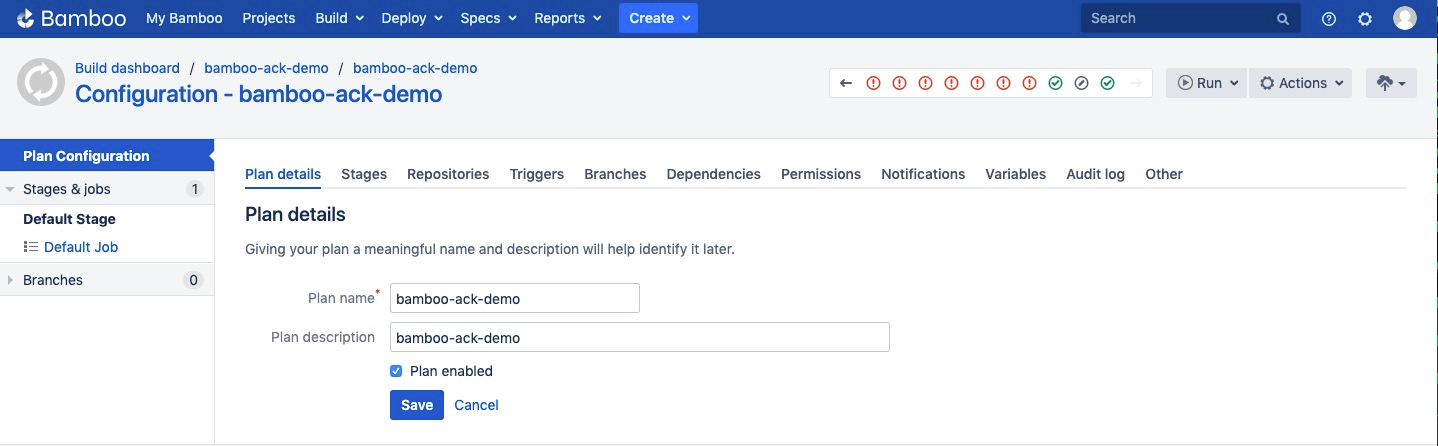Open the user profile avatar
Screen dimensions: 1438x446
click(1405, 18)
